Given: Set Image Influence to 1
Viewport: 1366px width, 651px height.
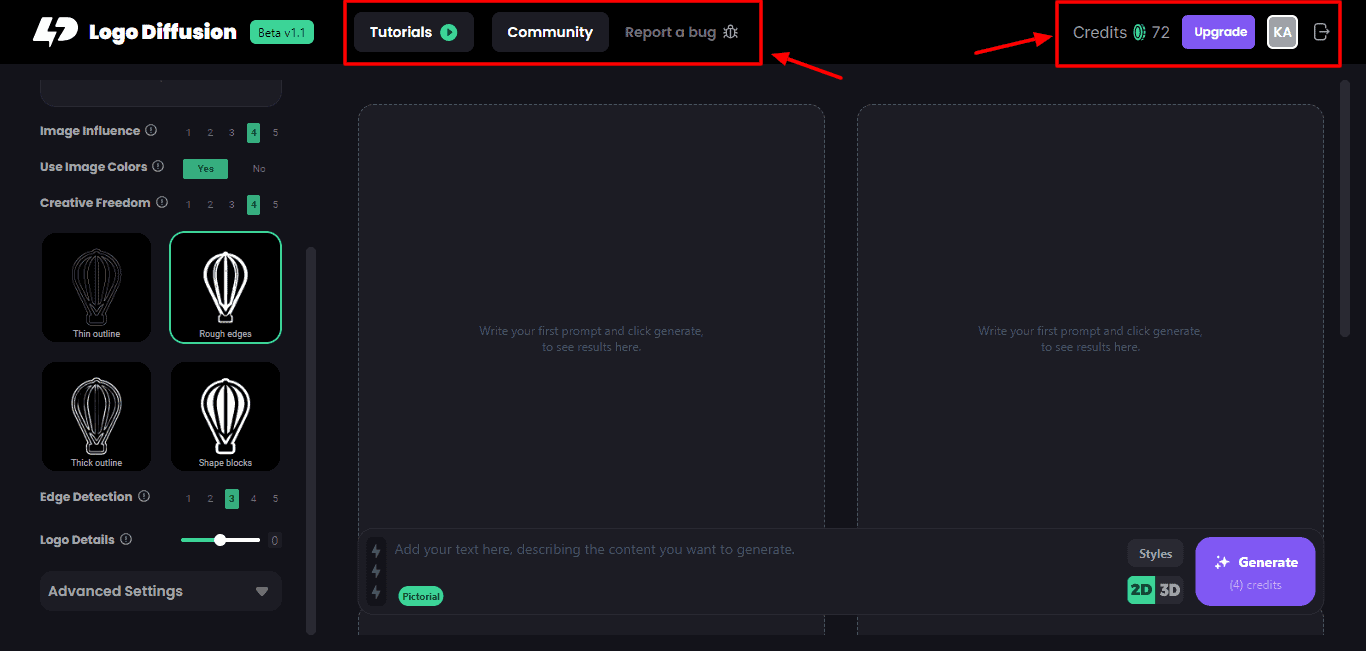Looking at the screenshot, I should pos(188,133).
